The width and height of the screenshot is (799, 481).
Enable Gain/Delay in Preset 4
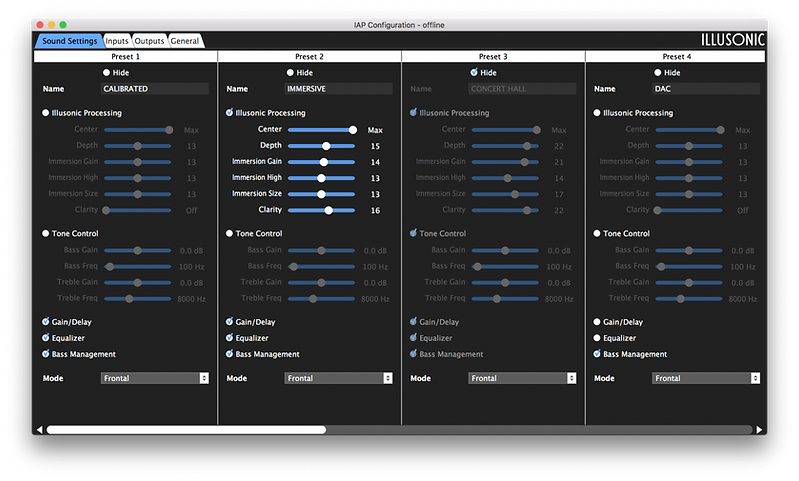point(598,322)
